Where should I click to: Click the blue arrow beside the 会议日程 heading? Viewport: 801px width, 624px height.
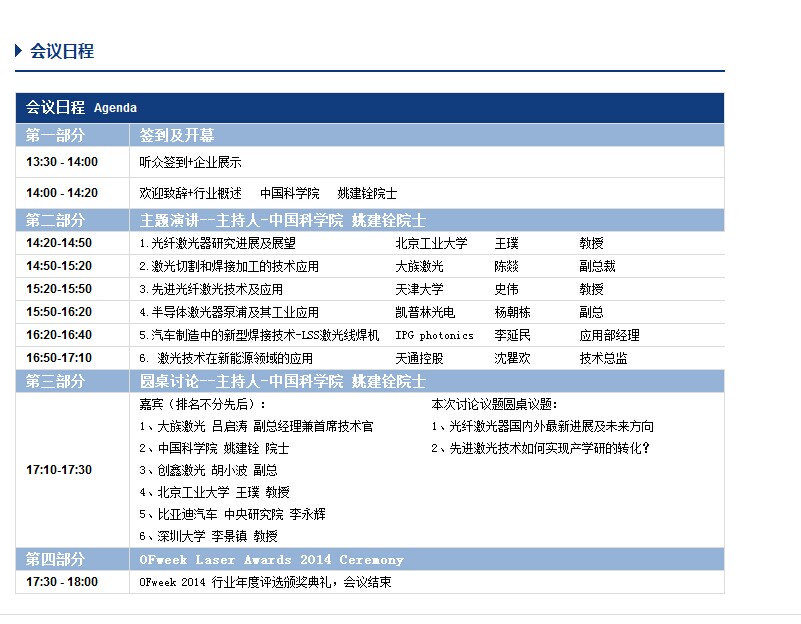19,50
